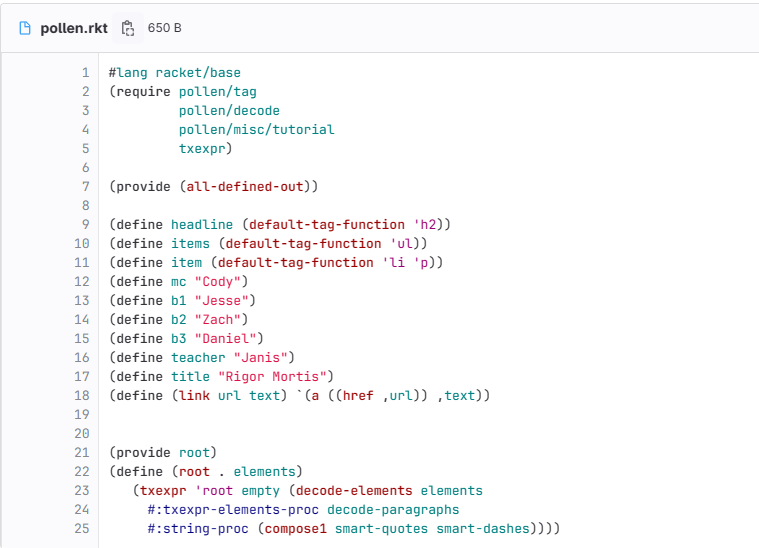The image size is (759, 548).
Task: Click the '#:string-proc' keyword
Action: pos(198,528)
